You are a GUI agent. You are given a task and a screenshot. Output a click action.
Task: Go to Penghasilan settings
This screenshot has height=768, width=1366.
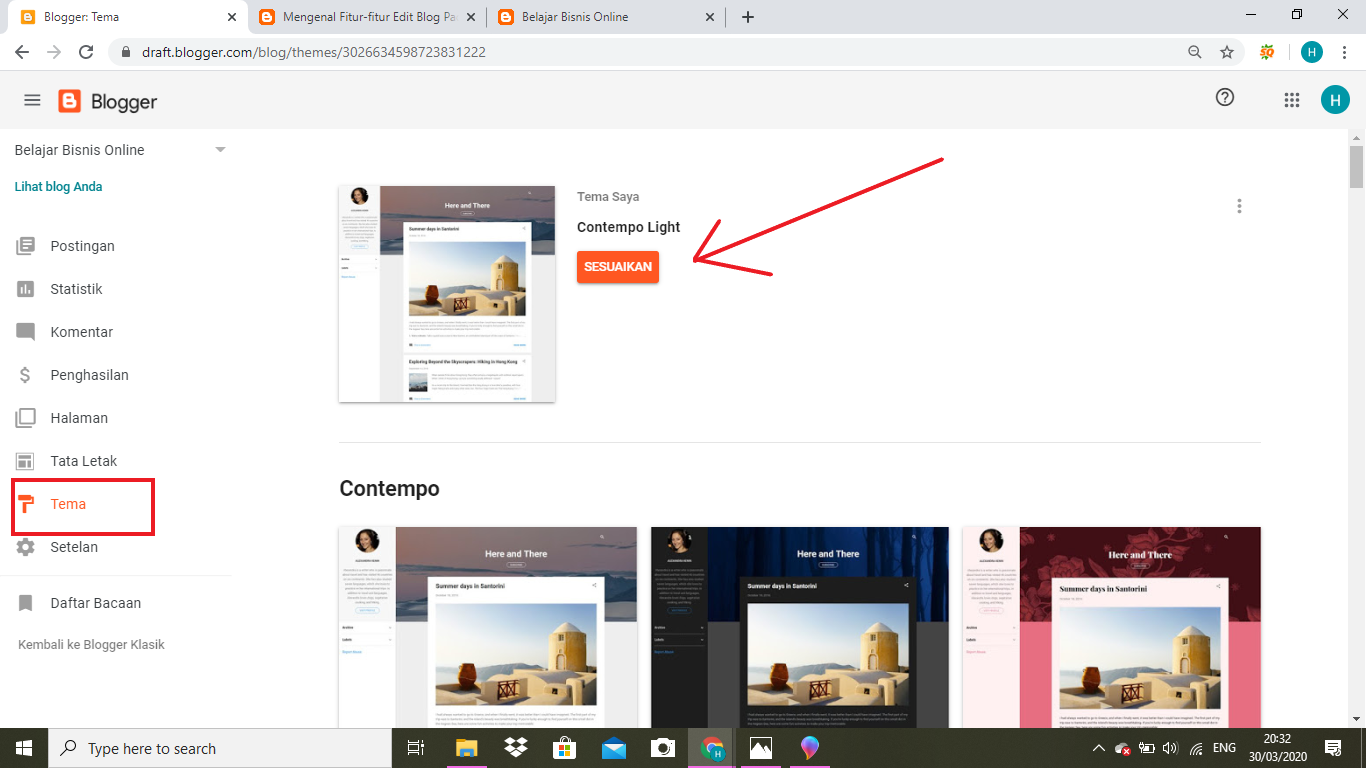(x=90, y=374)
